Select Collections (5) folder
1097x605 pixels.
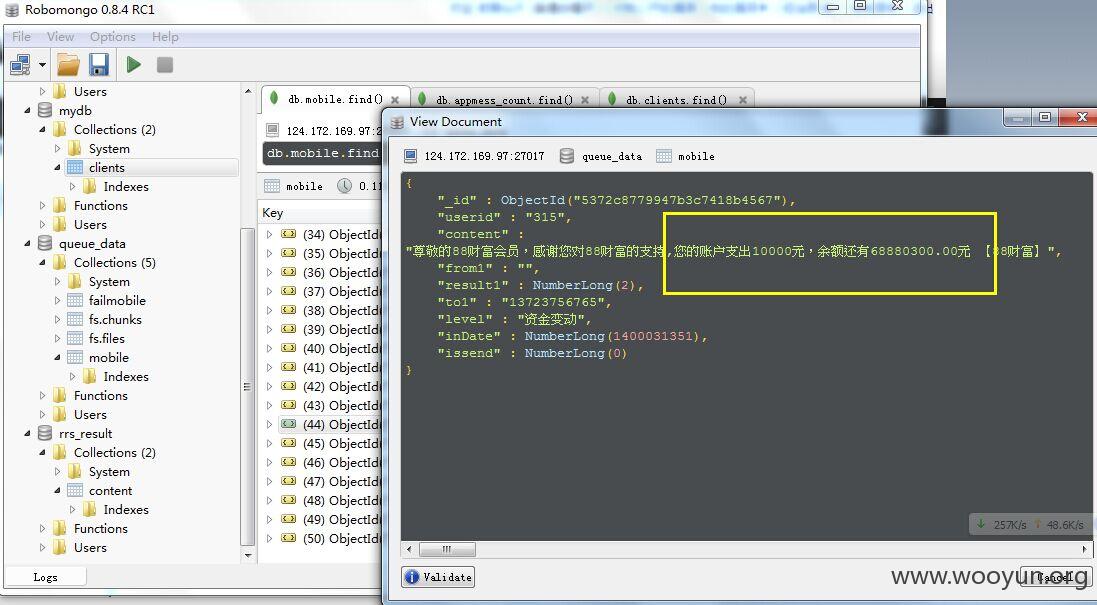[115, 262]
